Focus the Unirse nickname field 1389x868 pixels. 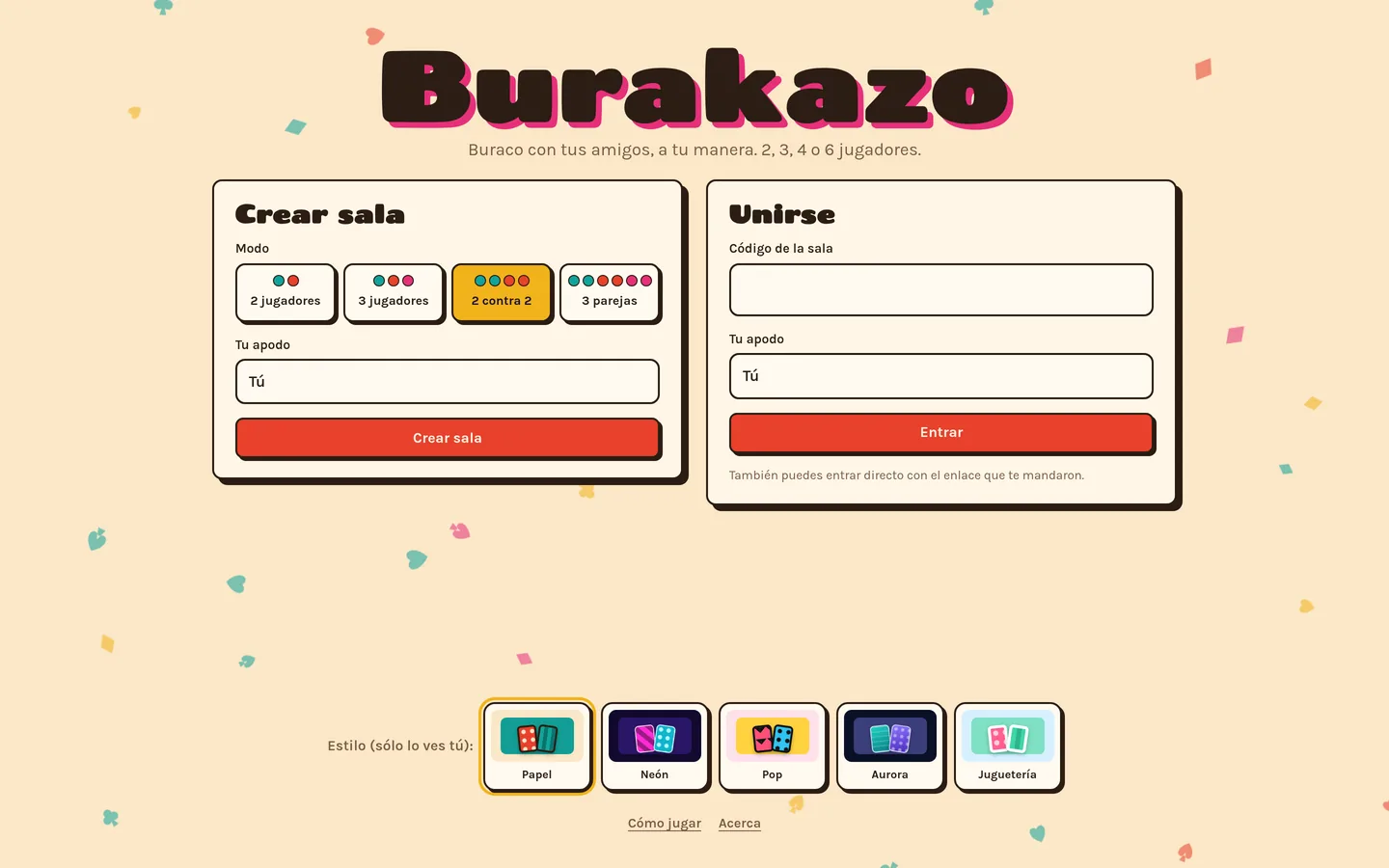tap(941, 376)
